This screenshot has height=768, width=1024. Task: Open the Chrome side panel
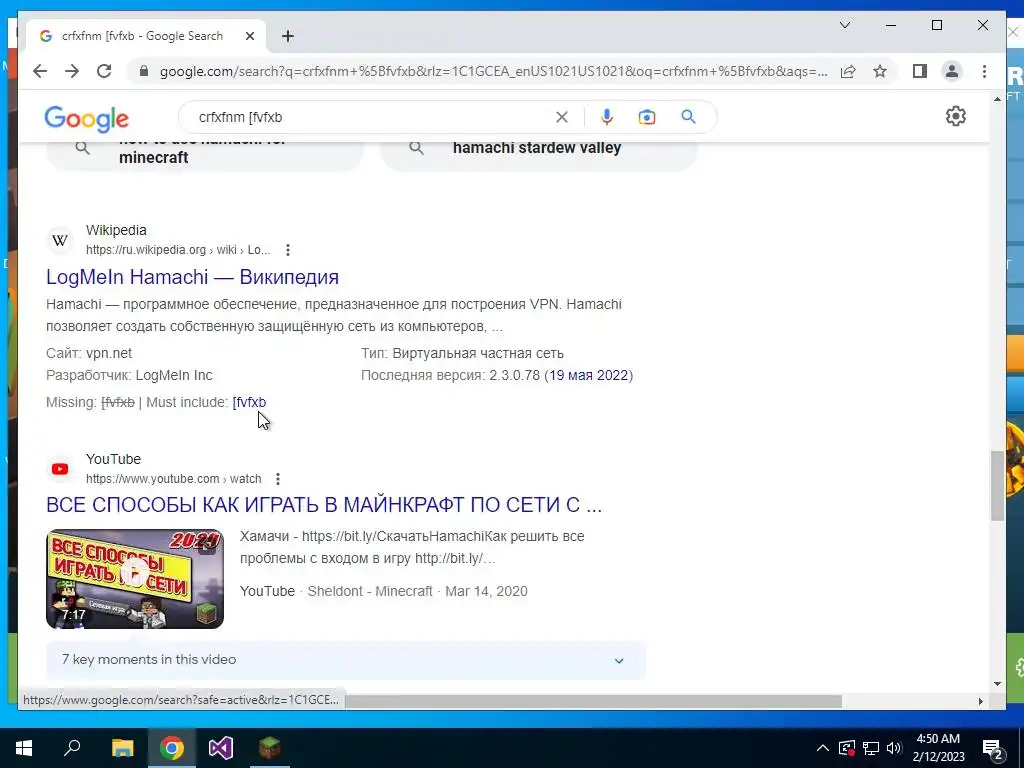pyautogui.click(x=920, y=71)
